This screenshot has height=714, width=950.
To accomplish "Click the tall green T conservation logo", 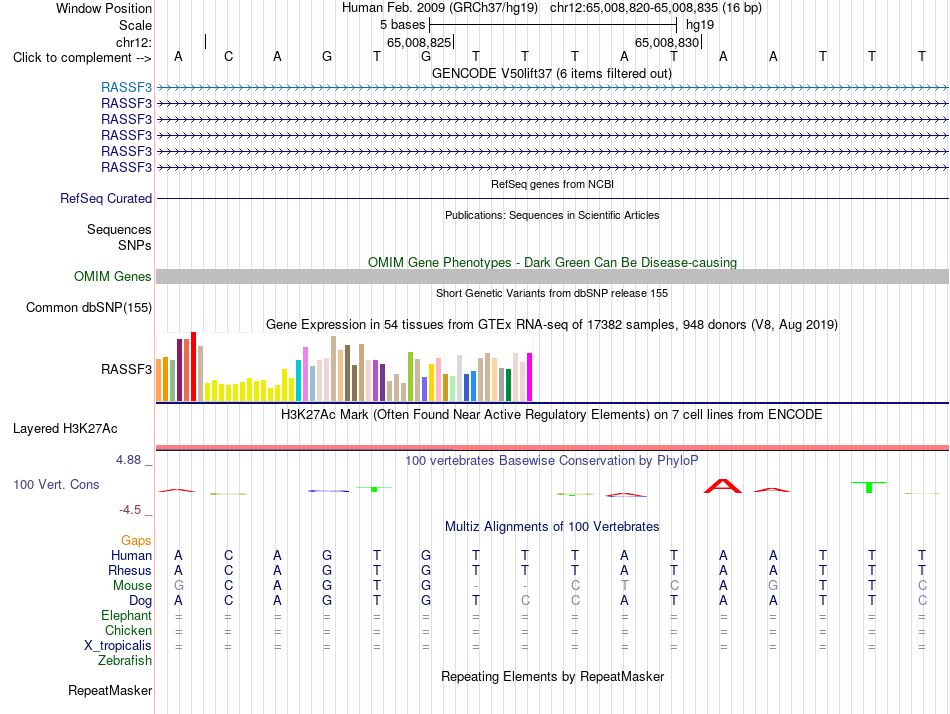I will [869, 487].
